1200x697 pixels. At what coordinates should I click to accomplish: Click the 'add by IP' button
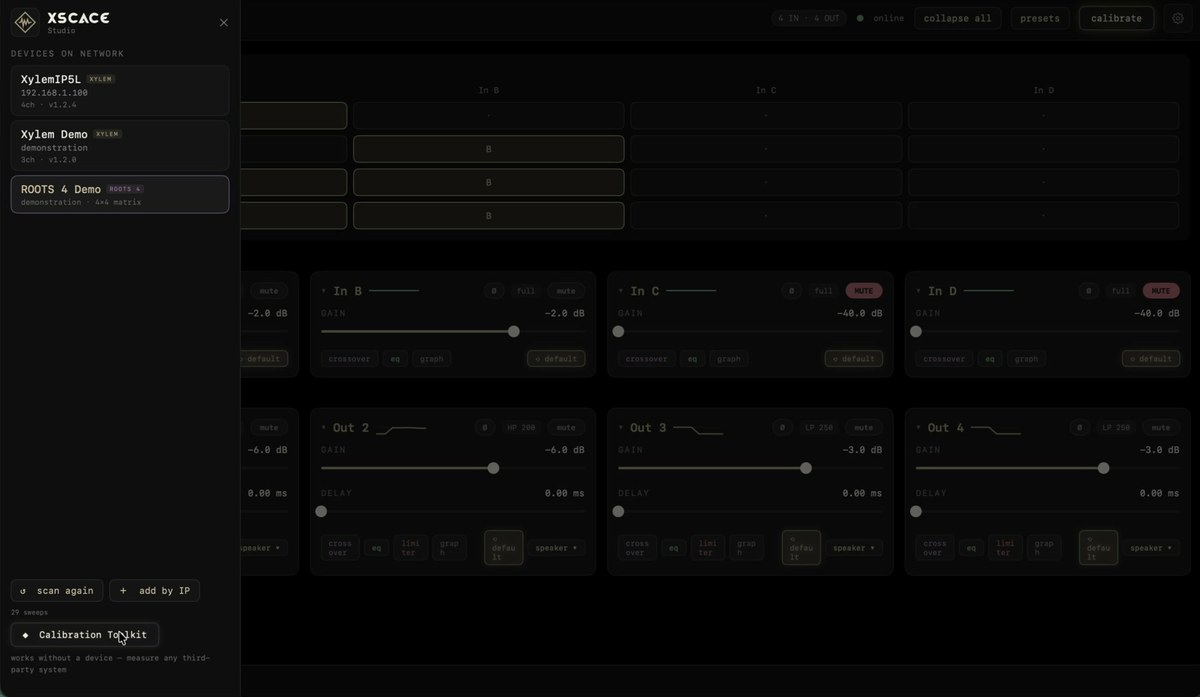point(155,591)
